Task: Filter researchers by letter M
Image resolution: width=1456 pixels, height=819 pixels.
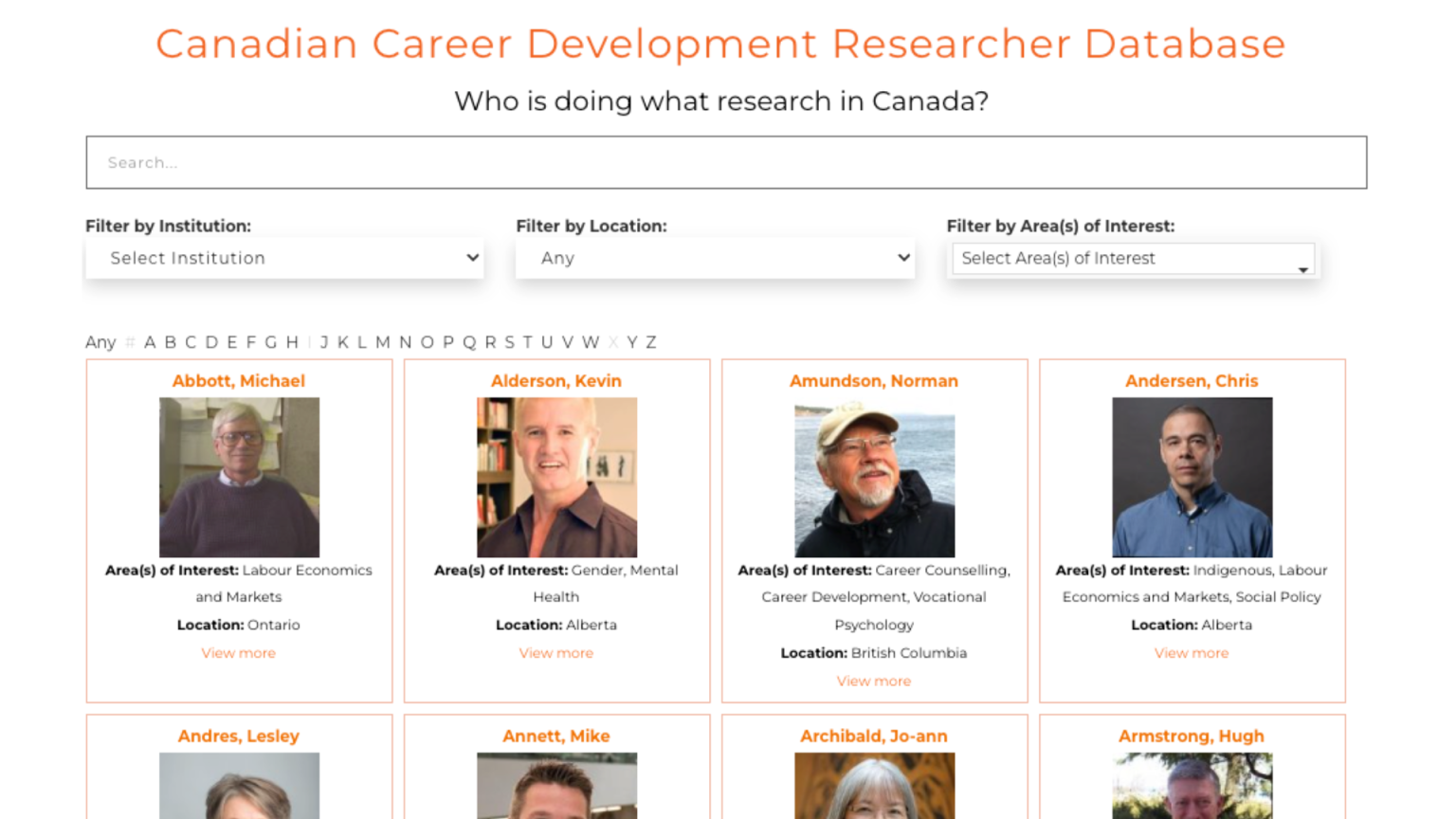Action: tap(383, 342)
